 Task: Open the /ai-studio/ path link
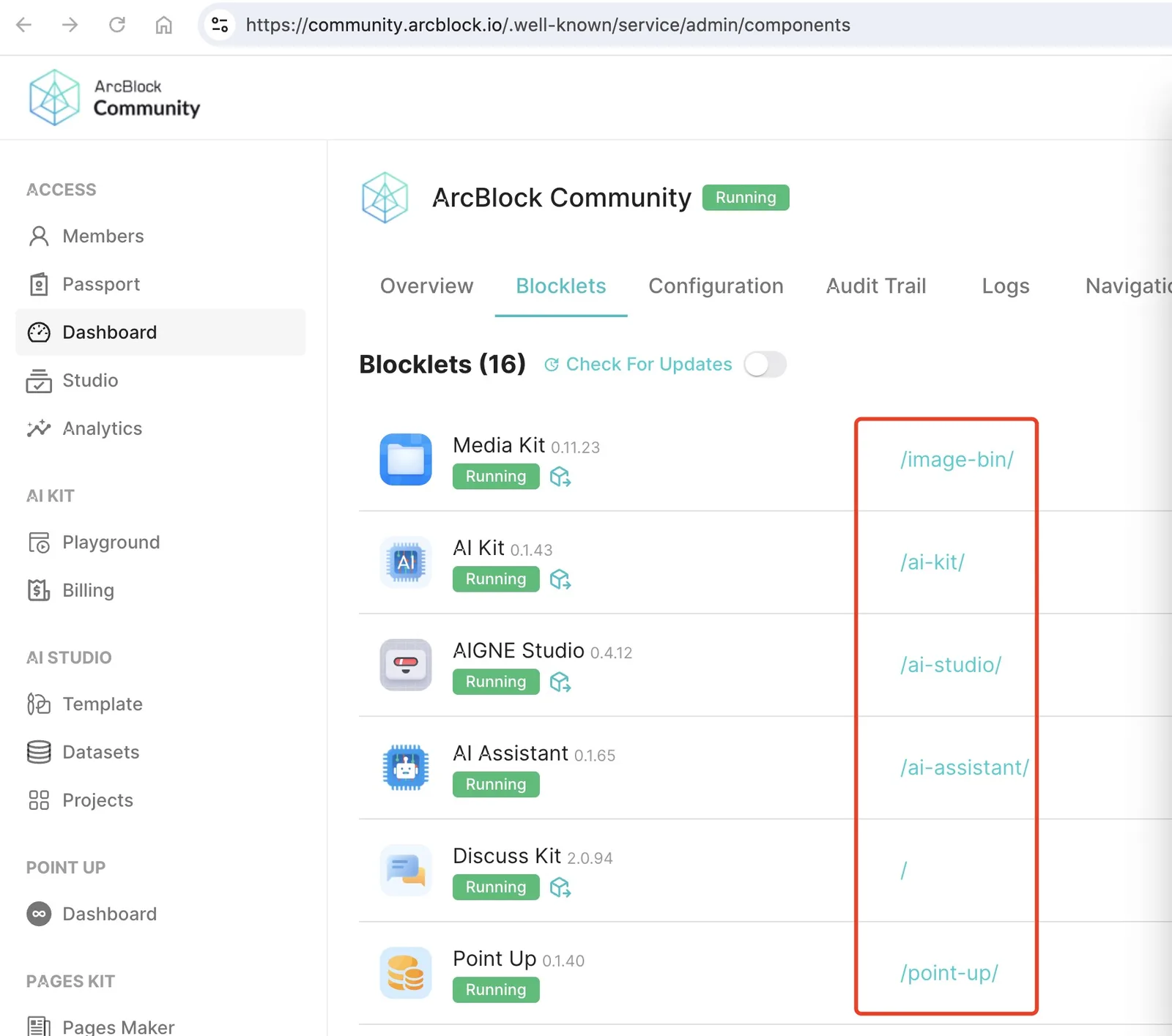tap(951, 665)
